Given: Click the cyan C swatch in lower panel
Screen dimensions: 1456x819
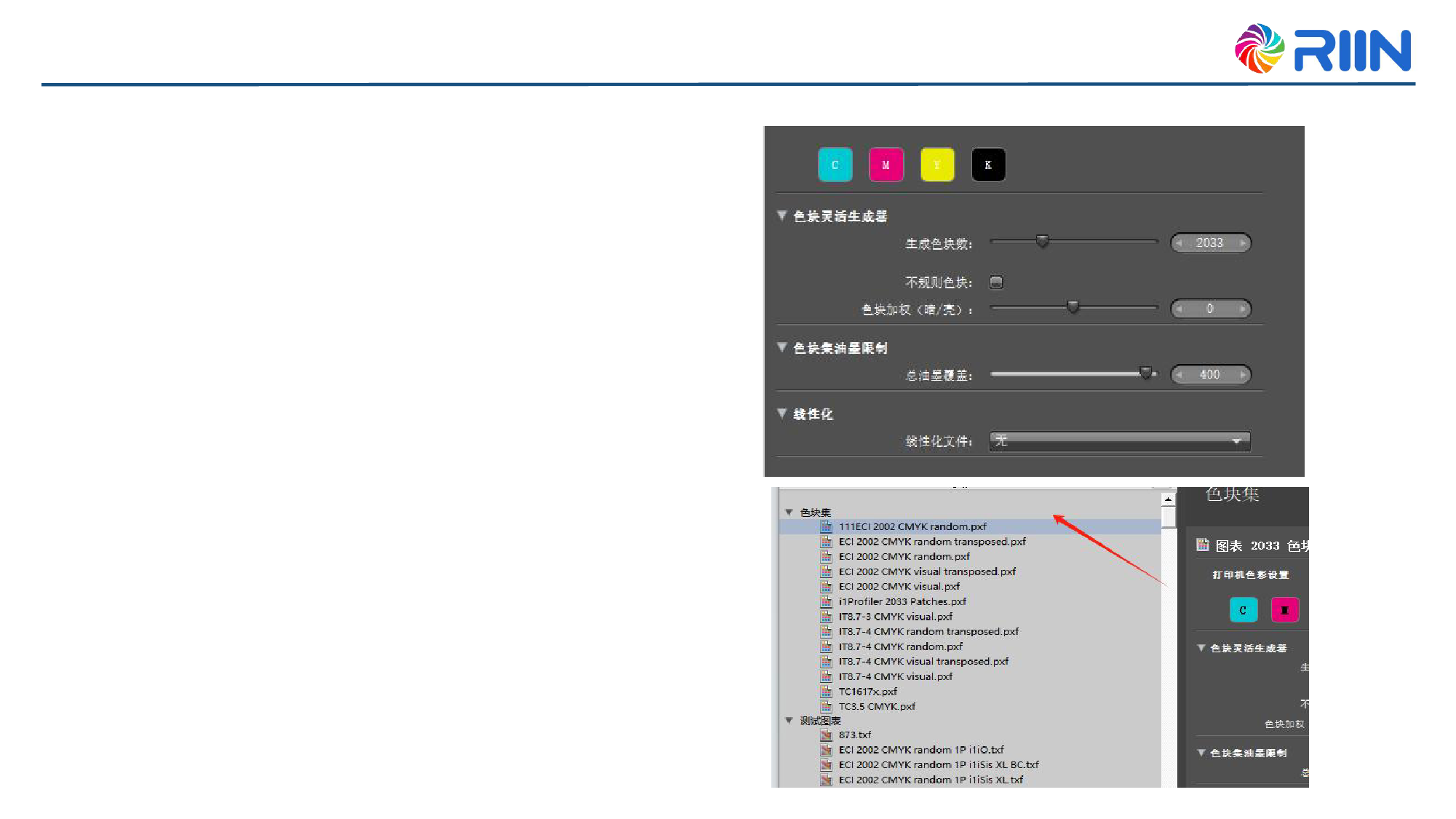Looking at the screenshot, I should [x=1243, y=610].
